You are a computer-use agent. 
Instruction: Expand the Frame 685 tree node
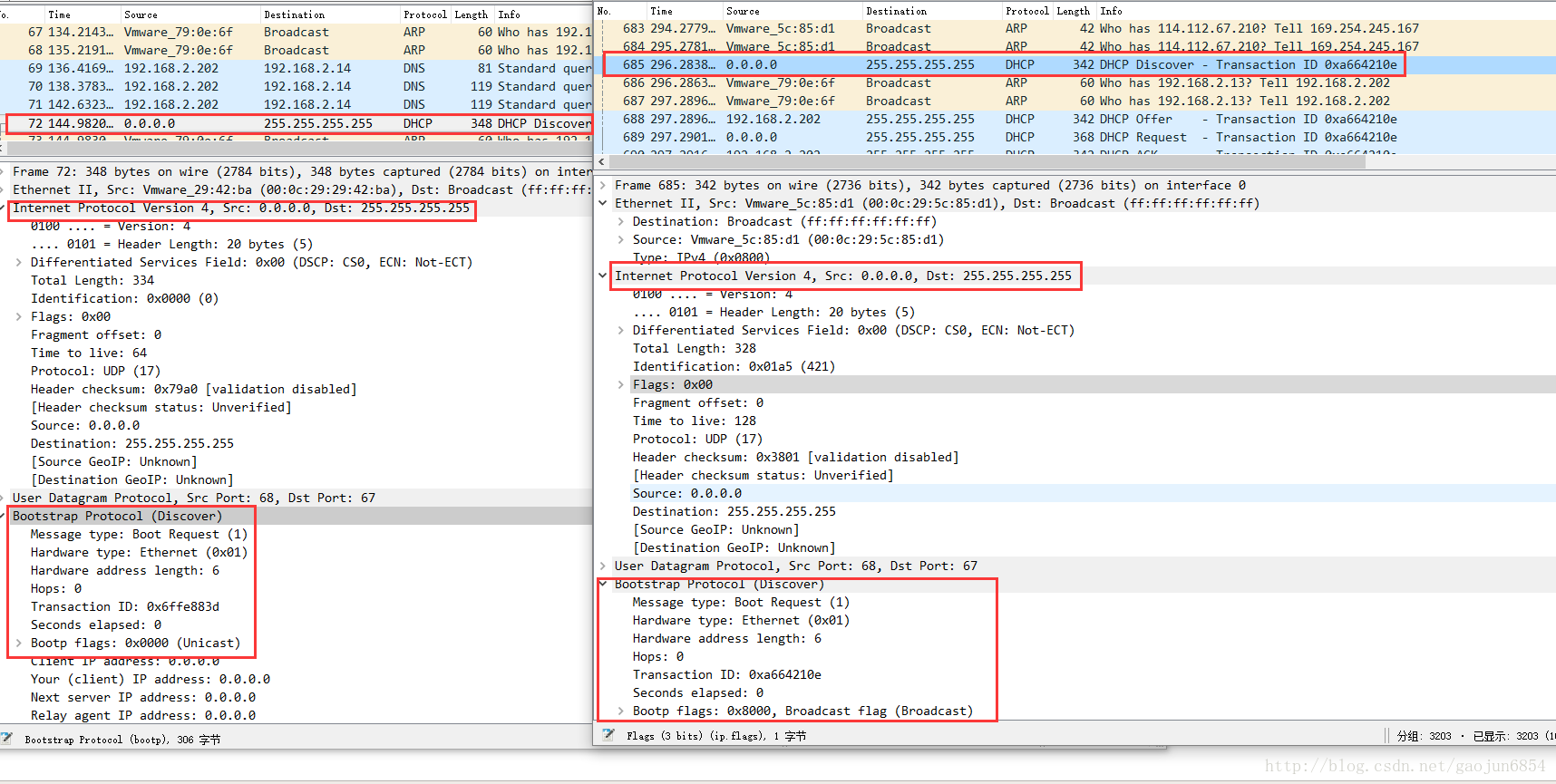tap(603, 185)
